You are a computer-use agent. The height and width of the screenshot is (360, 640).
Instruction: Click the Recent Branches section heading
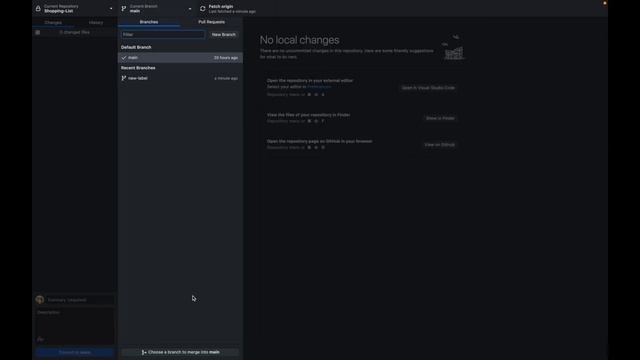point(138,68)
